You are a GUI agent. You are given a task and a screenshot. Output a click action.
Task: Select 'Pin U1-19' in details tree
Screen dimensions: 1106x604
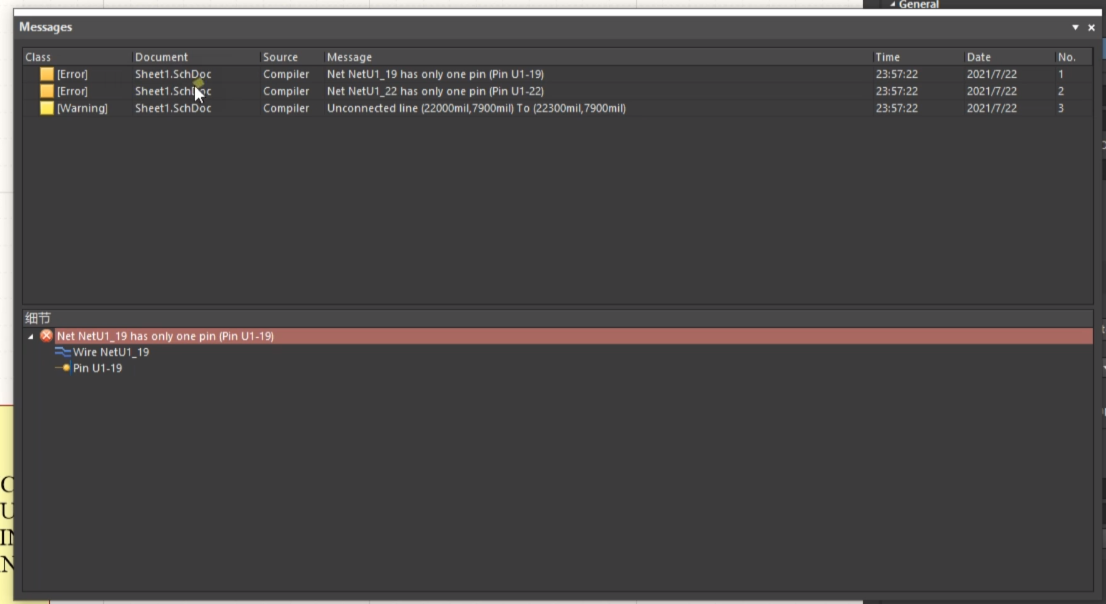point(97,368)
